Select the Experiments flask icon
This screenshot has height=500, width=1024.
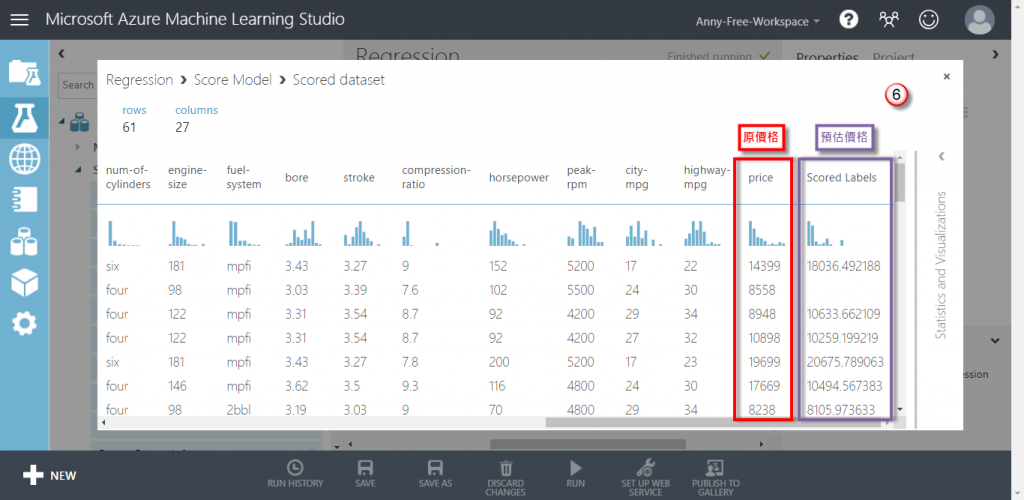[x=24, y=117]
